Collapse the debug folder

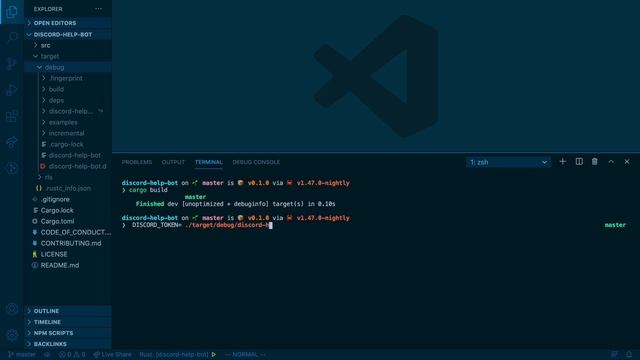[68, 67]
